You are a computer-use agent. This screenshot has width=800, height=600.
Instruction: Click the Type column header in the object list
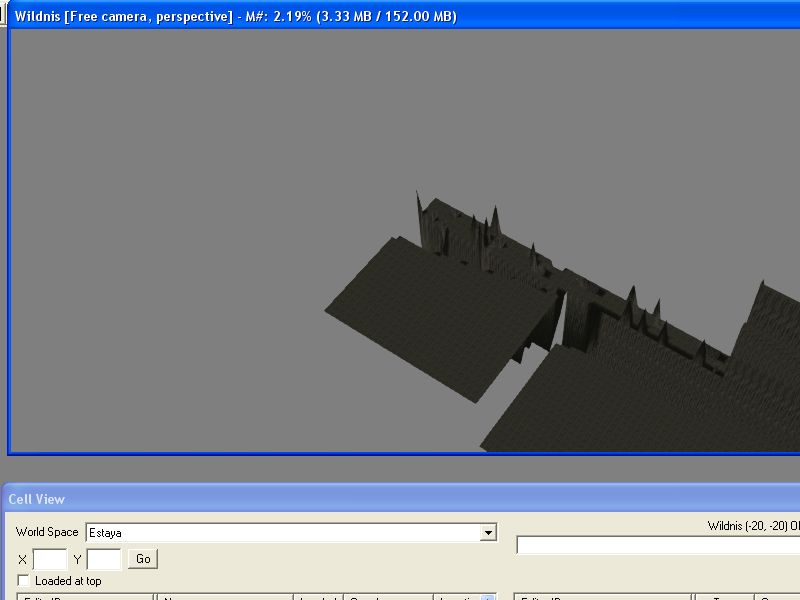[724, 597]
